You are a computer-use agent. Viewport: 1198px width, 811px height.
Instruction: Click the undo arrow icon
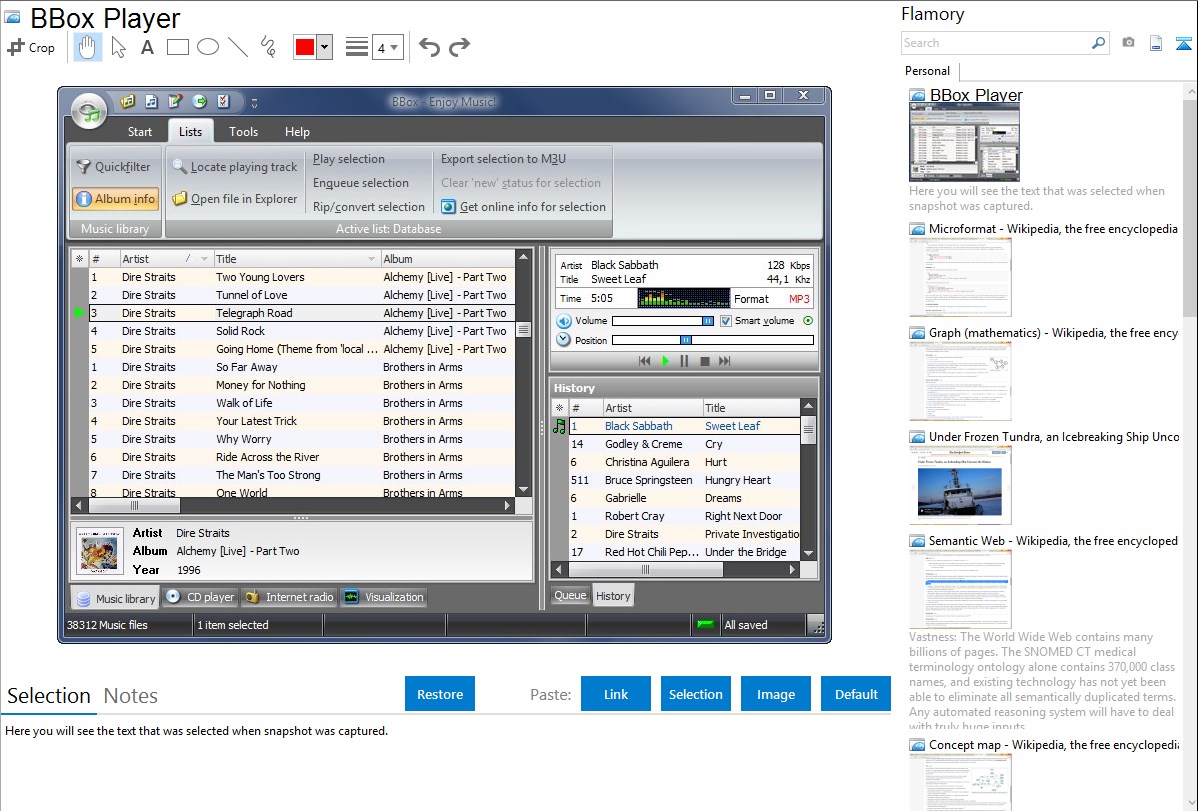(429, 47)
